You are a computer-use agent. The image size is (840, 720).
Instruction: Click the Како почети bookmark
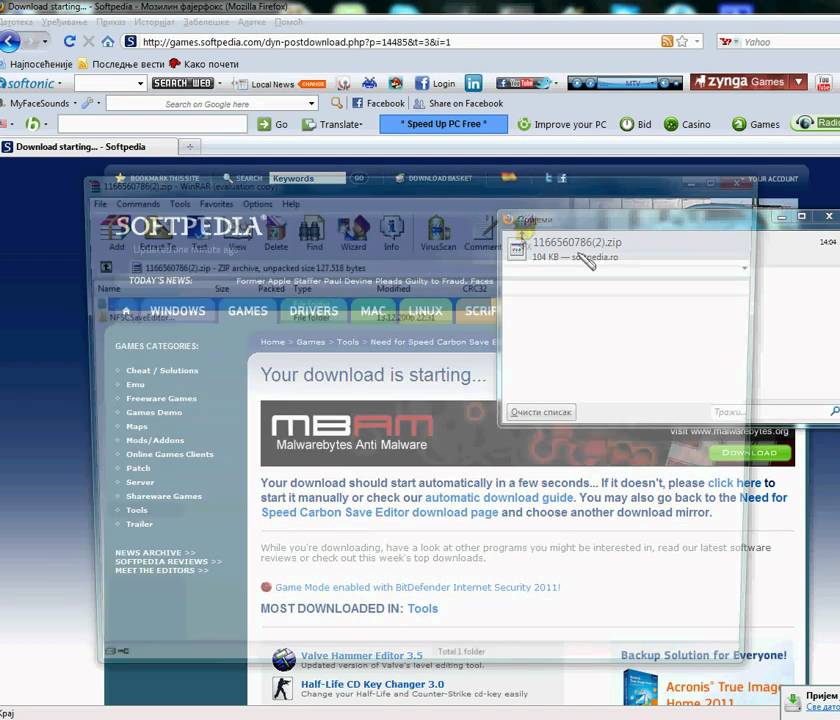(204, 64)
